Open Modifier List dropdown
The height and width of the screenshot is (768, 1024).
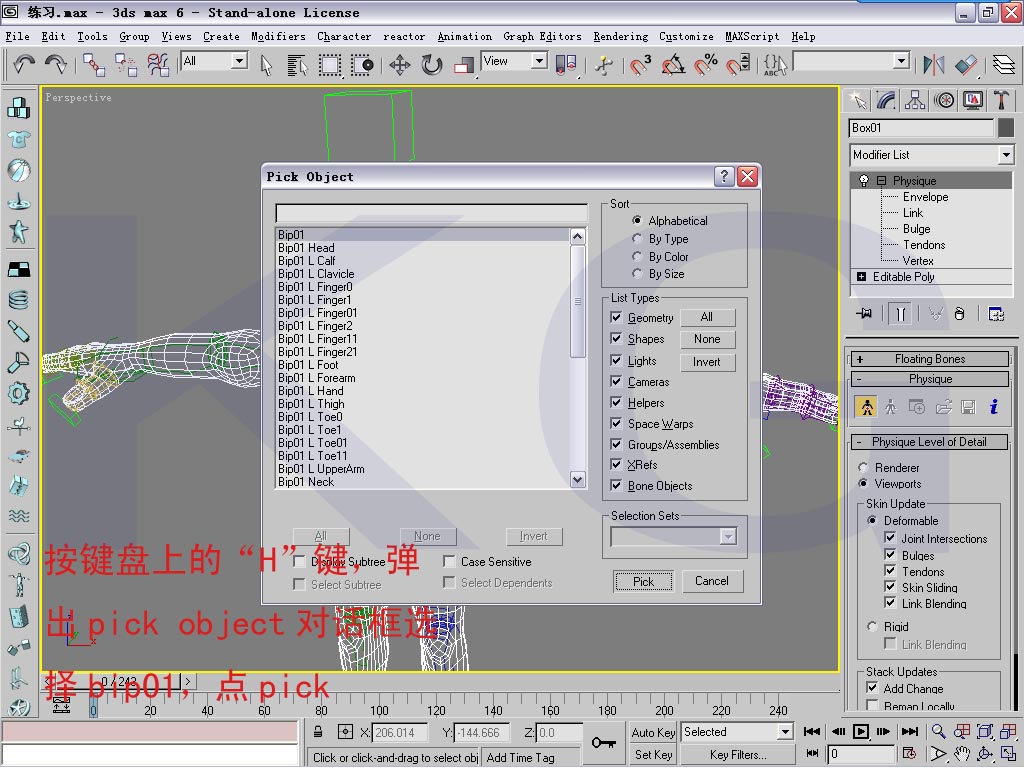point(1006,155)
